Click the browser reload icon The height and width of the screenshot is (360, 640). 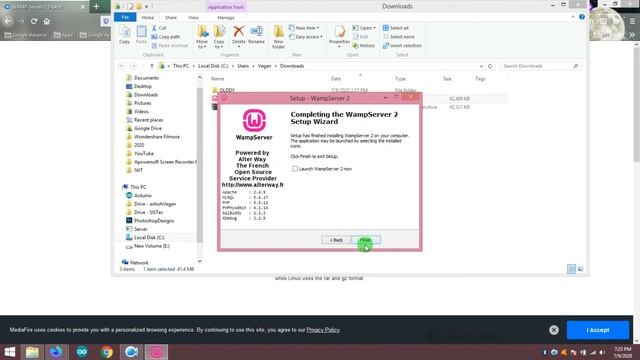point(34,21)
